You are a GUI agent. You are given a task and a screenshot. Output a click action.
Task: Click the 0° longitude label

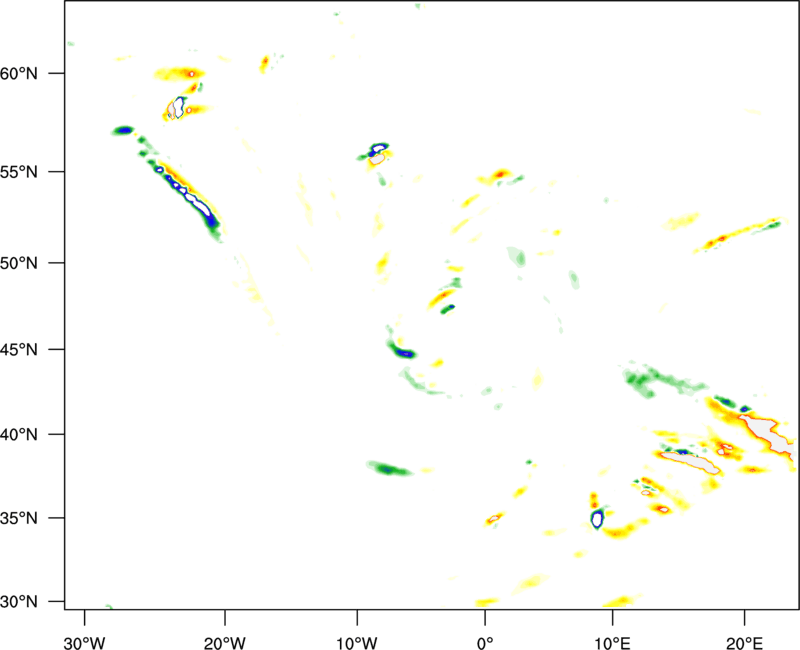click(x=485, y=643)
